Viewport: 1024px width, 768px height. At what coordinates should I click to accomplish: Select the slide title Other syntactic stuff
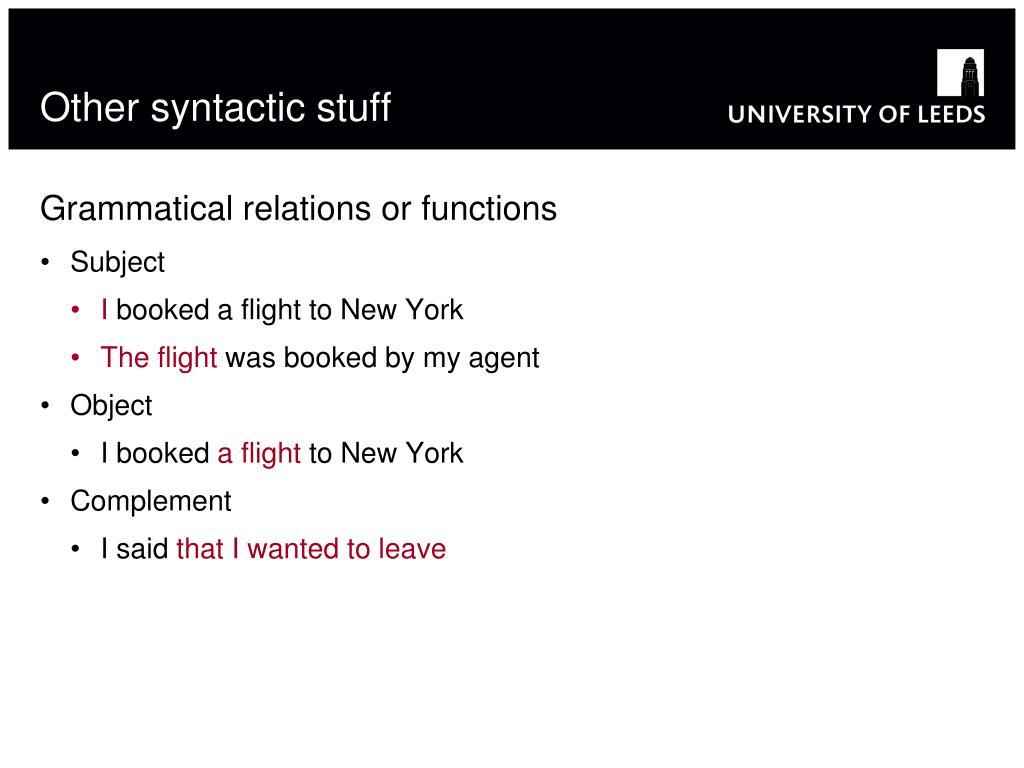(x=216, y=107)
